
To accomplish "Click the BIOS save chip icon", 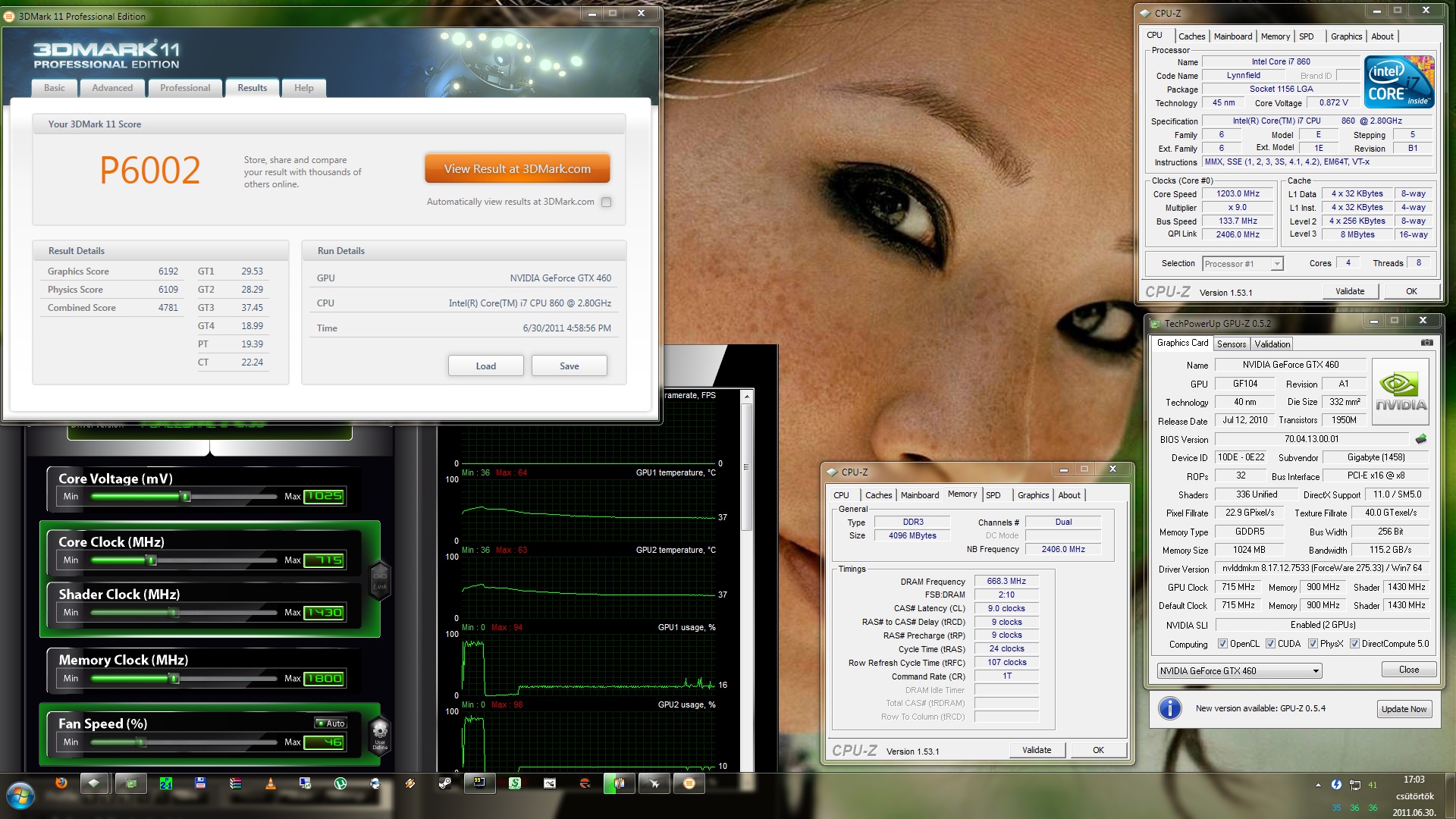I will click(x=1421, y=439).
